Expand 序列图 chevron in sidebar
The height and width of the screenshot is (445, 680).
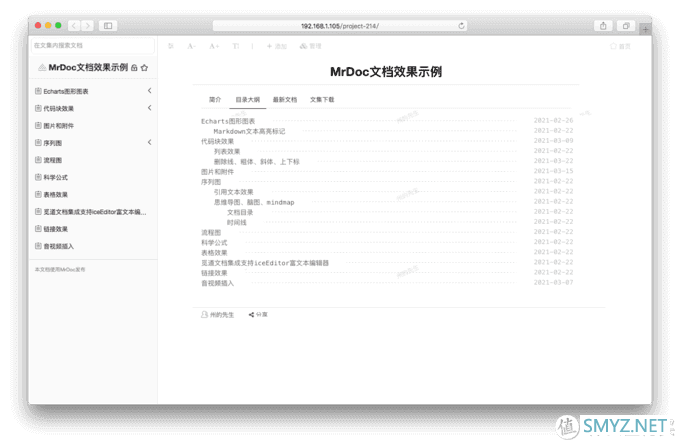[149, 142]
